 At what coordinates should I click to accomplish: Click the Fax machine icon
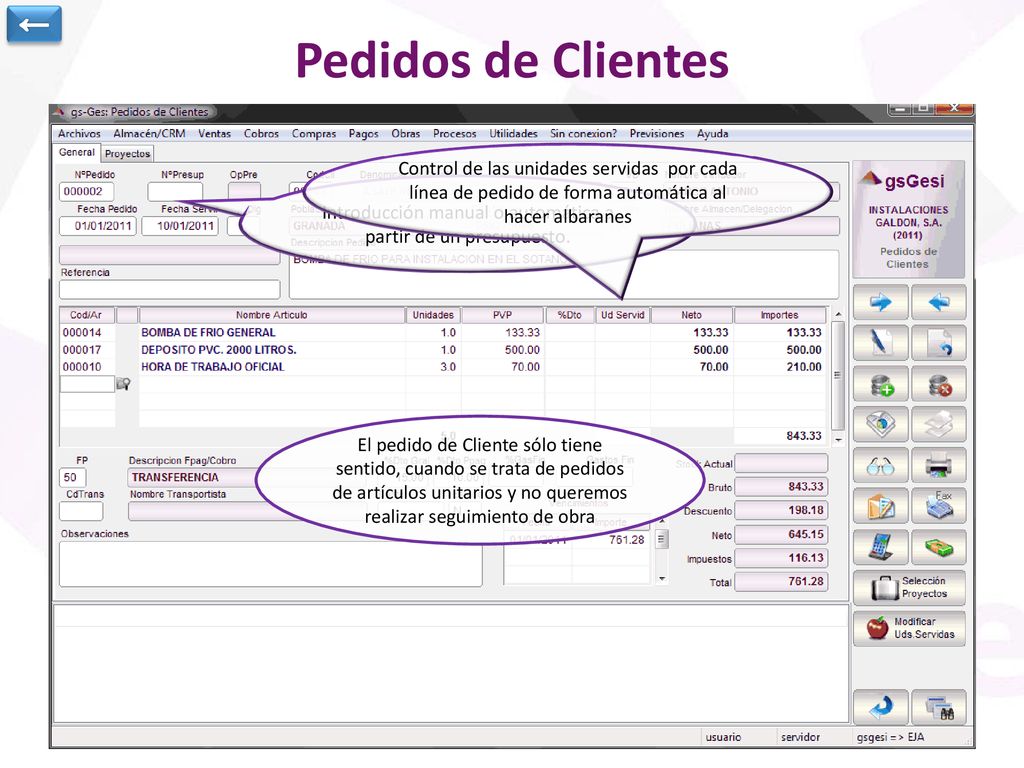938,506
